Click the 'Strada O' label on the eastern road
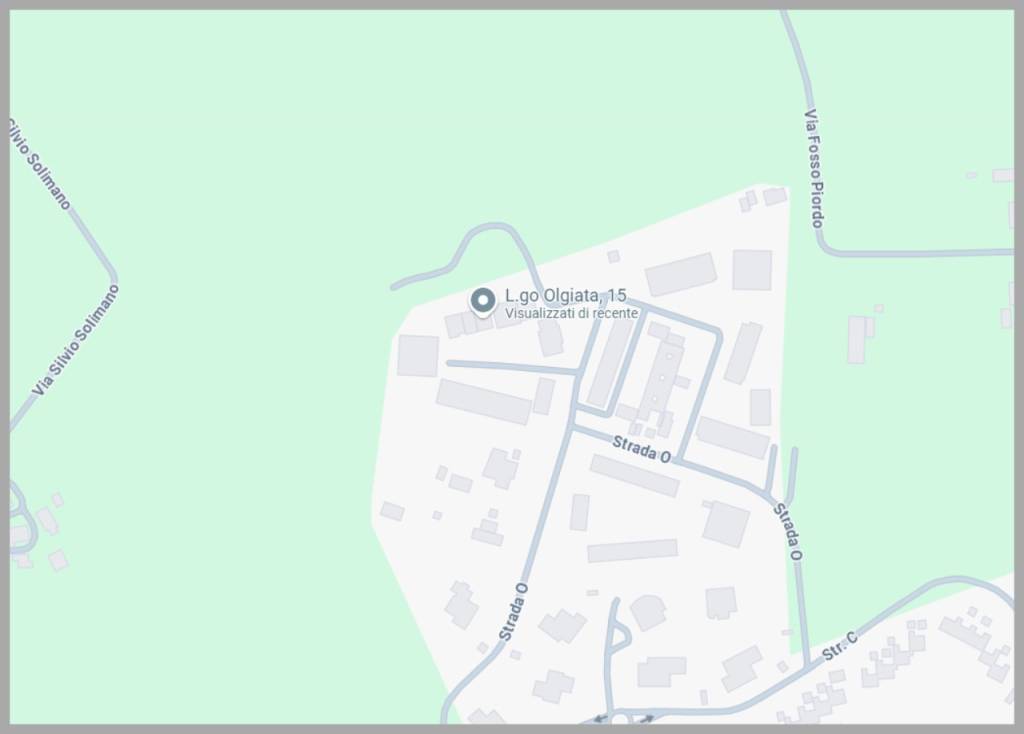Screen dimensions: 1024x734 (788, 531)
